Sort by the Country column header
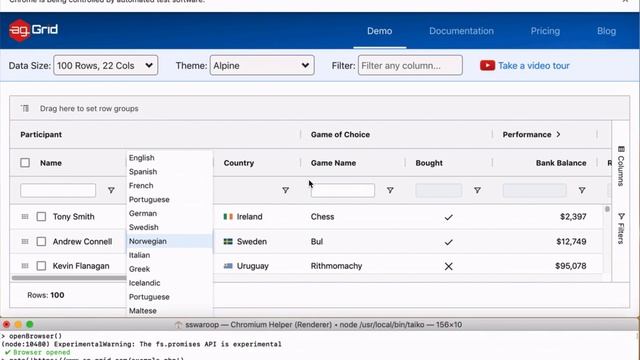 (239, 163)
